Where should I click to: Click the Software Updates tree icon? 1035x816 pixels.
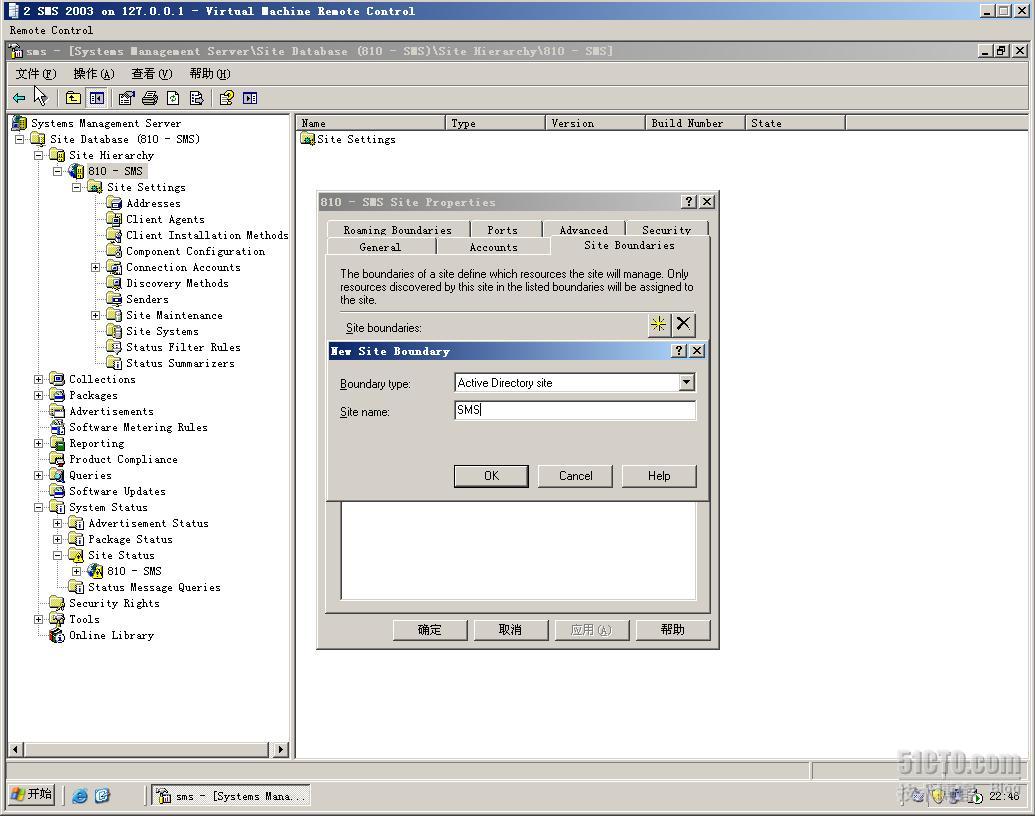[57, 491]
